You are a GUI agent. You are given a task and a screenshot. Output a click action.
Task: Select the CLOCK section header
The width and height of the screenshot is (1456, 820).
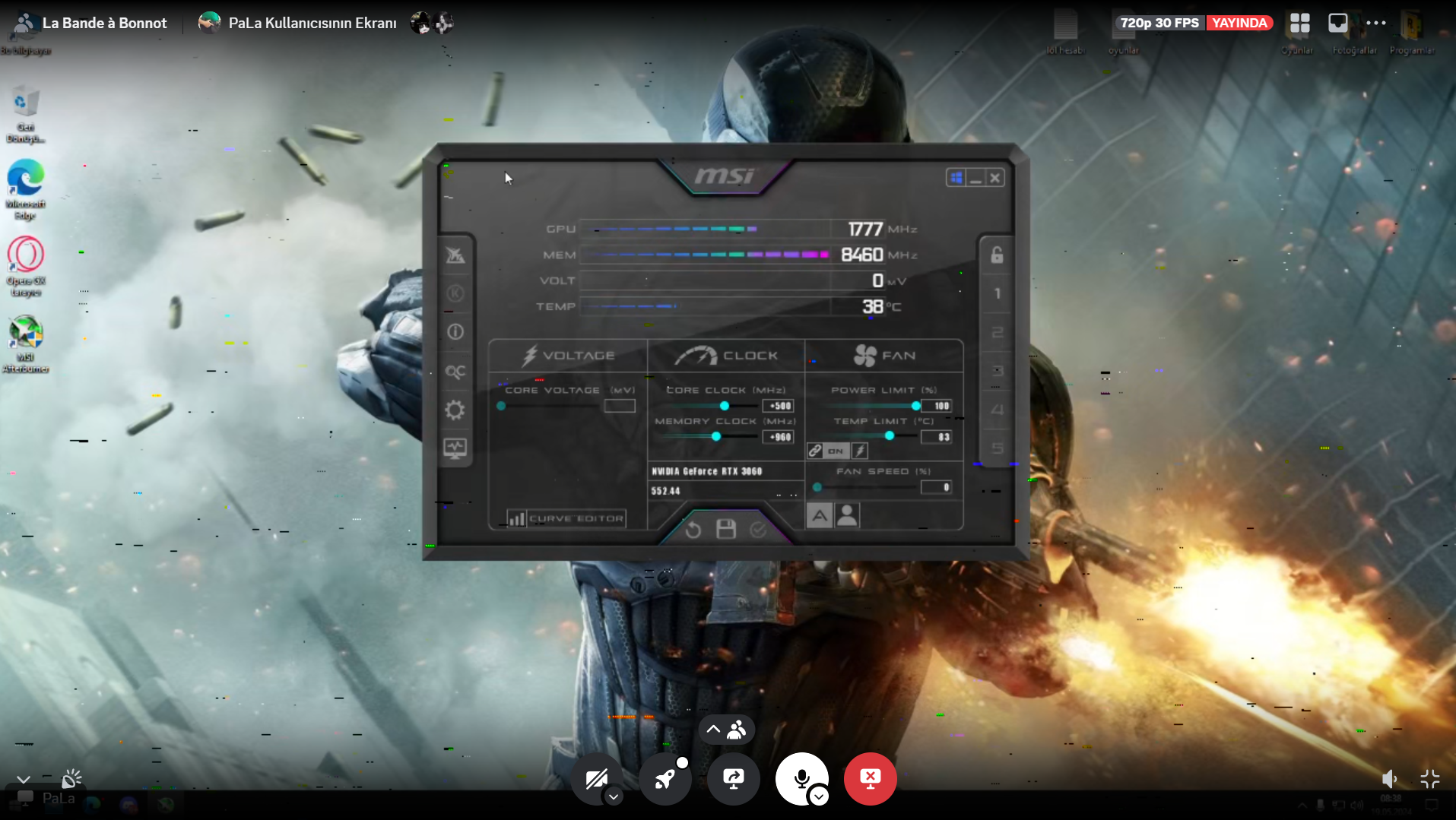(726, 356)
